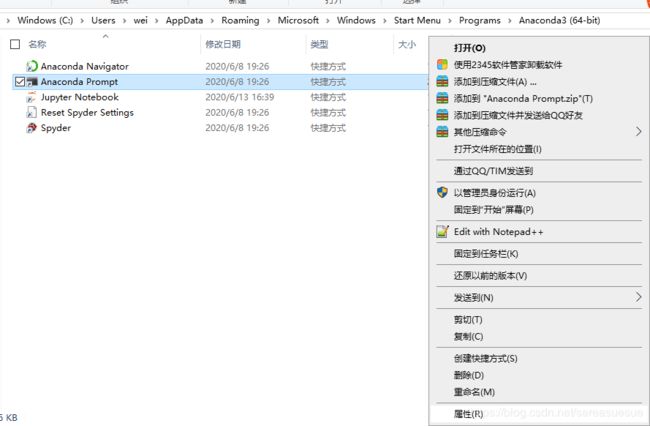
Task: Click the Spyder application icon
Action: 32,128
